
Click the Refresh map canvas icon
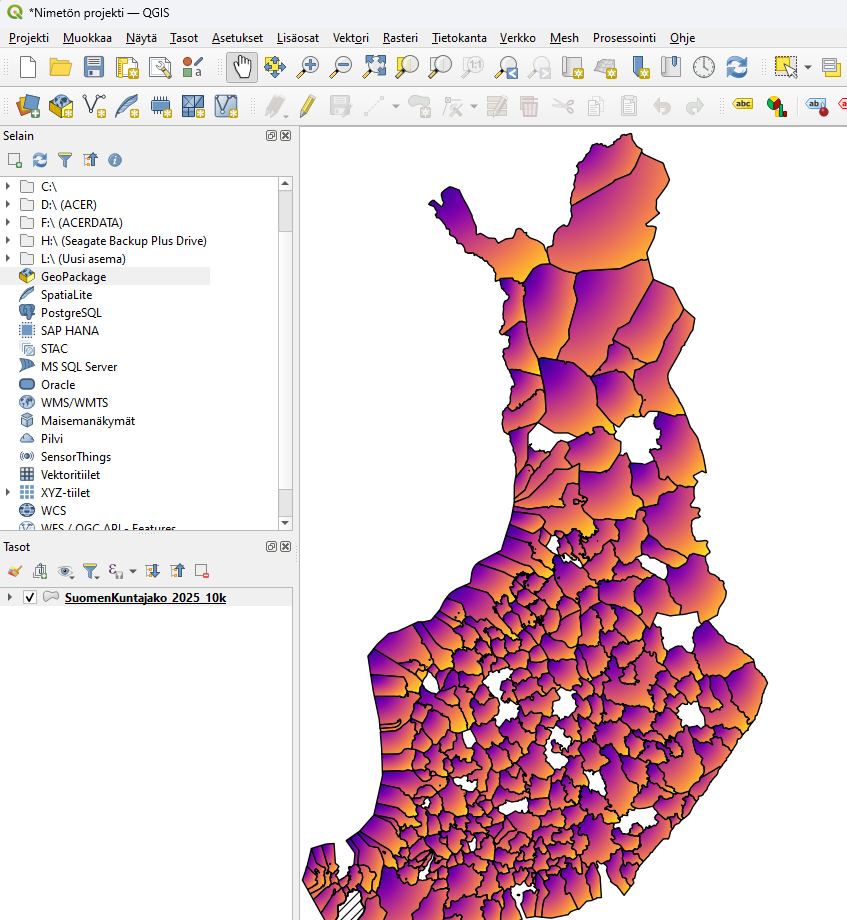[x=737, y=67]
